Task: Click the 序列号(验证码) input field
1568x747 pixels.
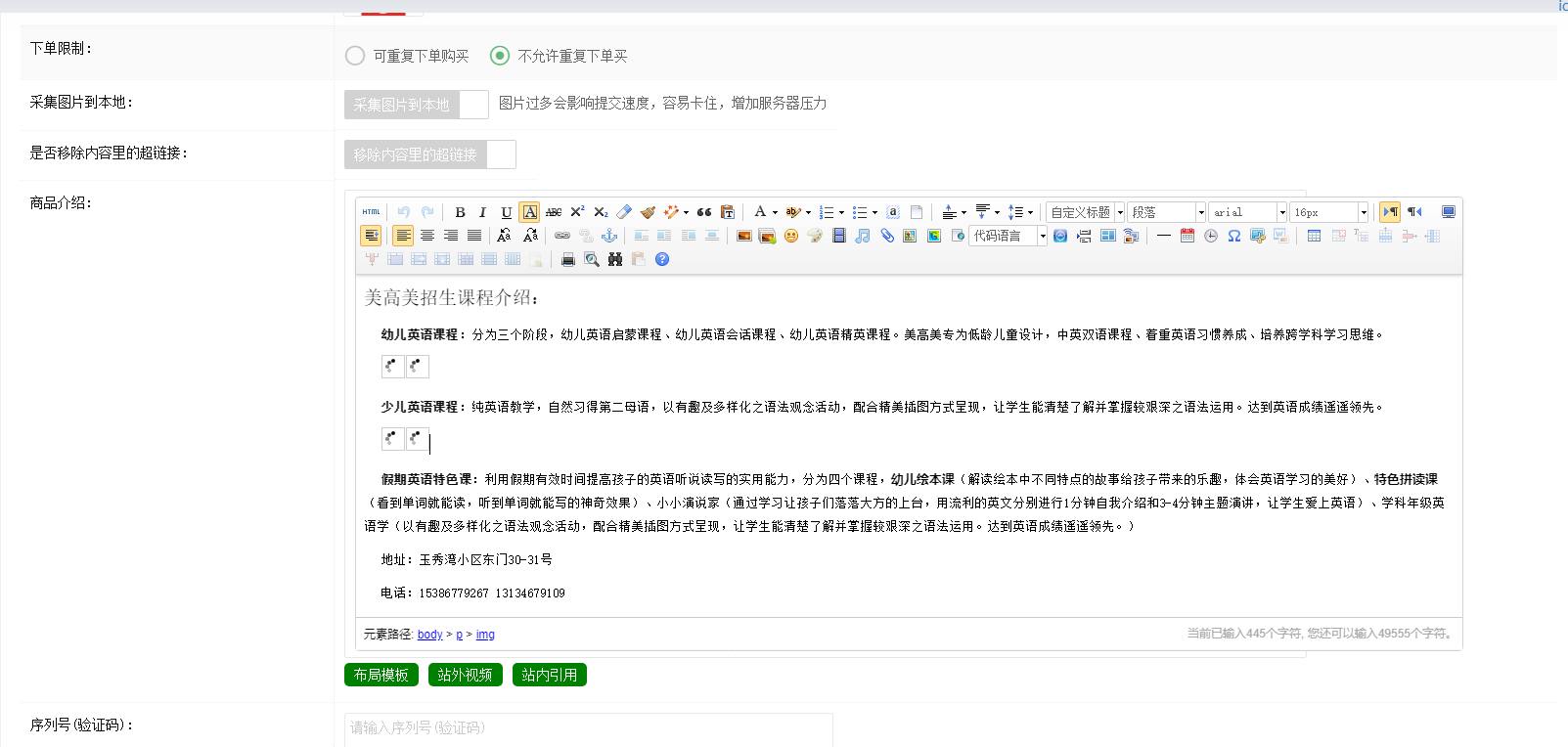Action: (x=588, y=728)
